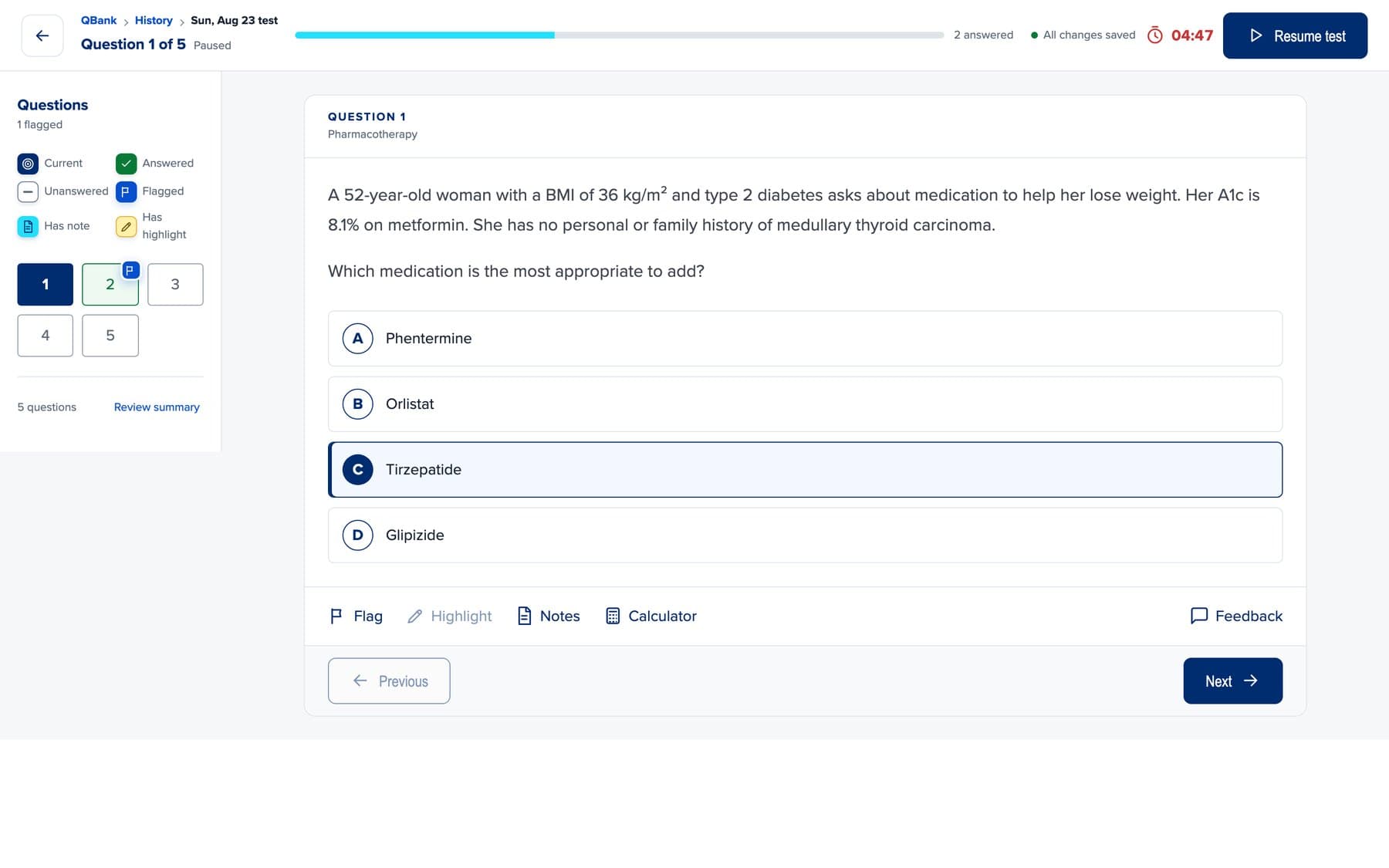This screenshot has height=868, width=1389.
Task: Go to question 1 in navigator
Action: [46, 285]
